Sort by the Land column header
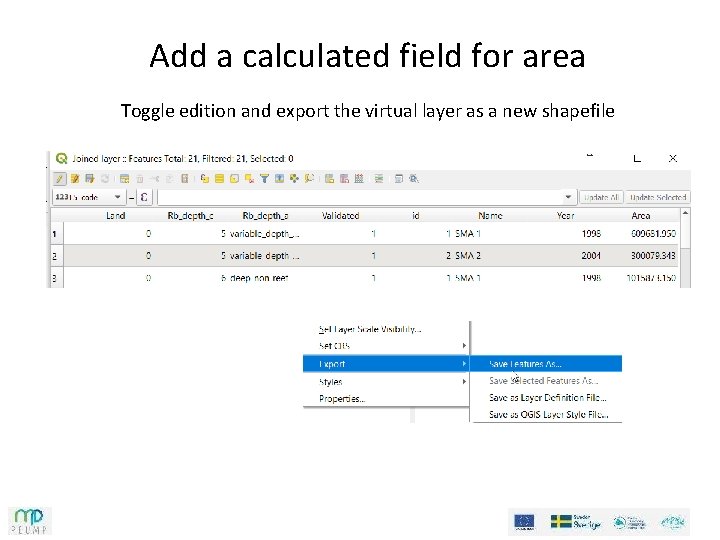The image size is (720, 540). click(x=115, y=216)
